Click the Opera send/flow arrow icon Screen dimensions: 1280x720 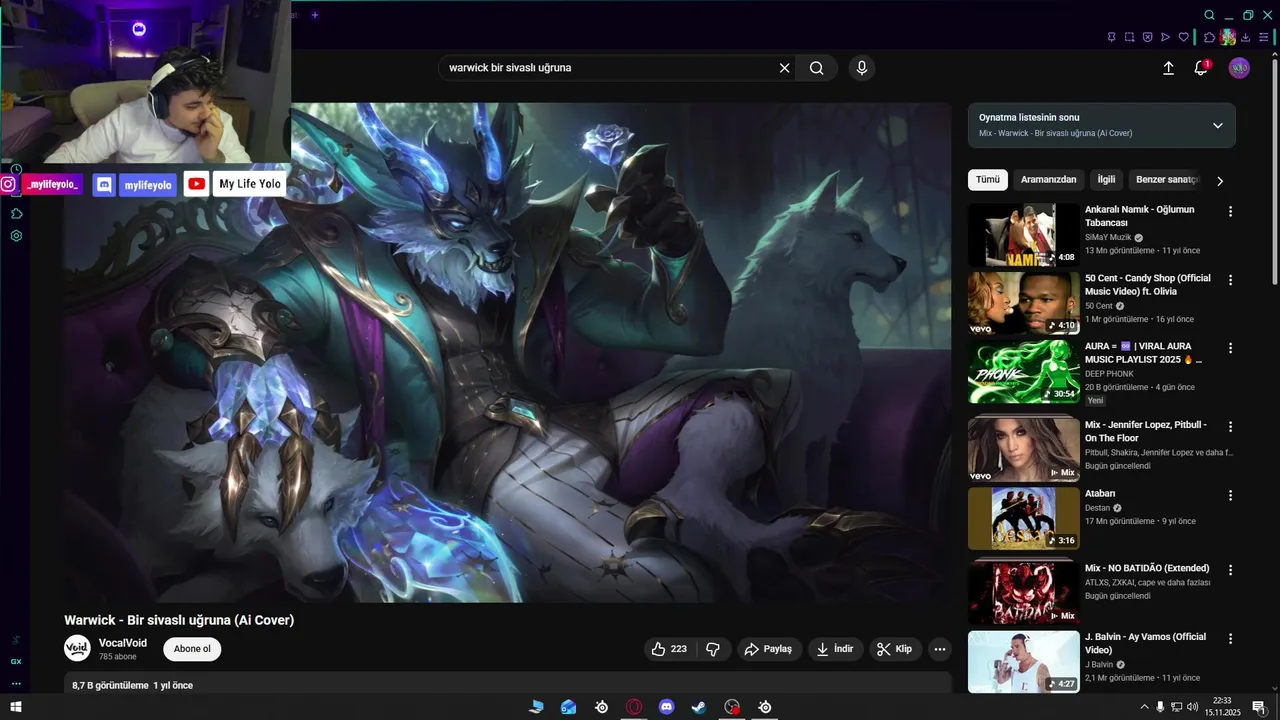pyautogui.click(x=1166, y=37)
